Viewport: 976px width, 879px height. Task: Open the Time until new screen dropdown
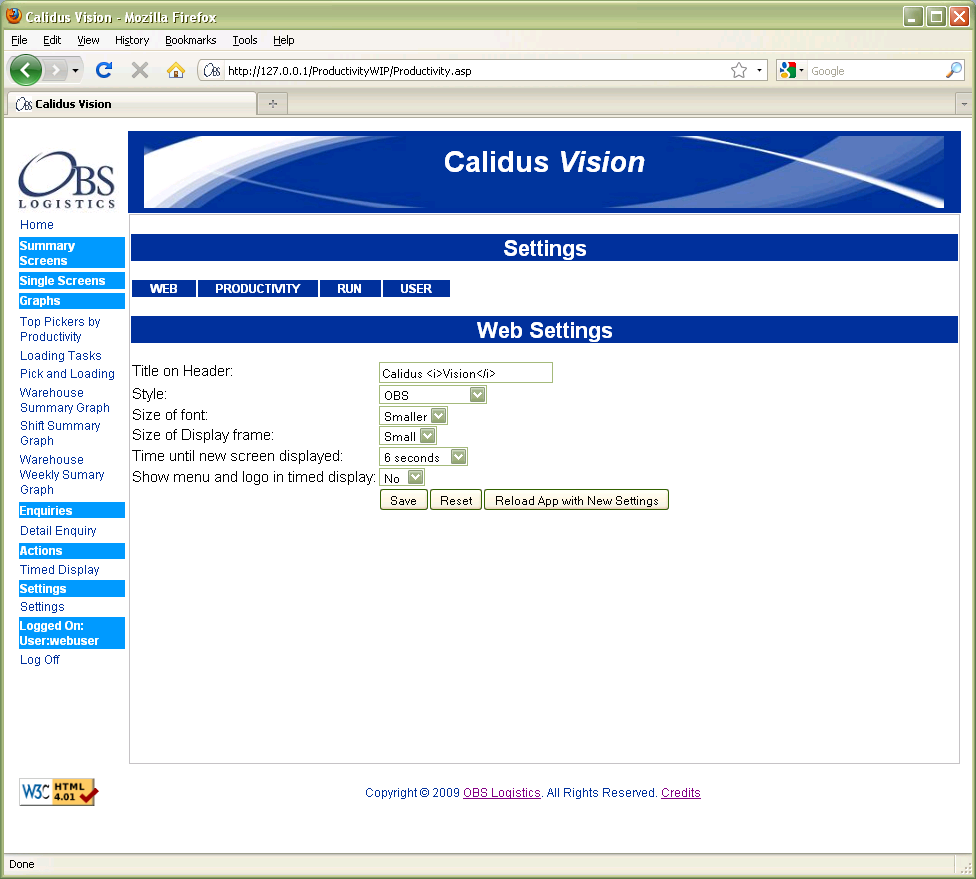[423, 457]
